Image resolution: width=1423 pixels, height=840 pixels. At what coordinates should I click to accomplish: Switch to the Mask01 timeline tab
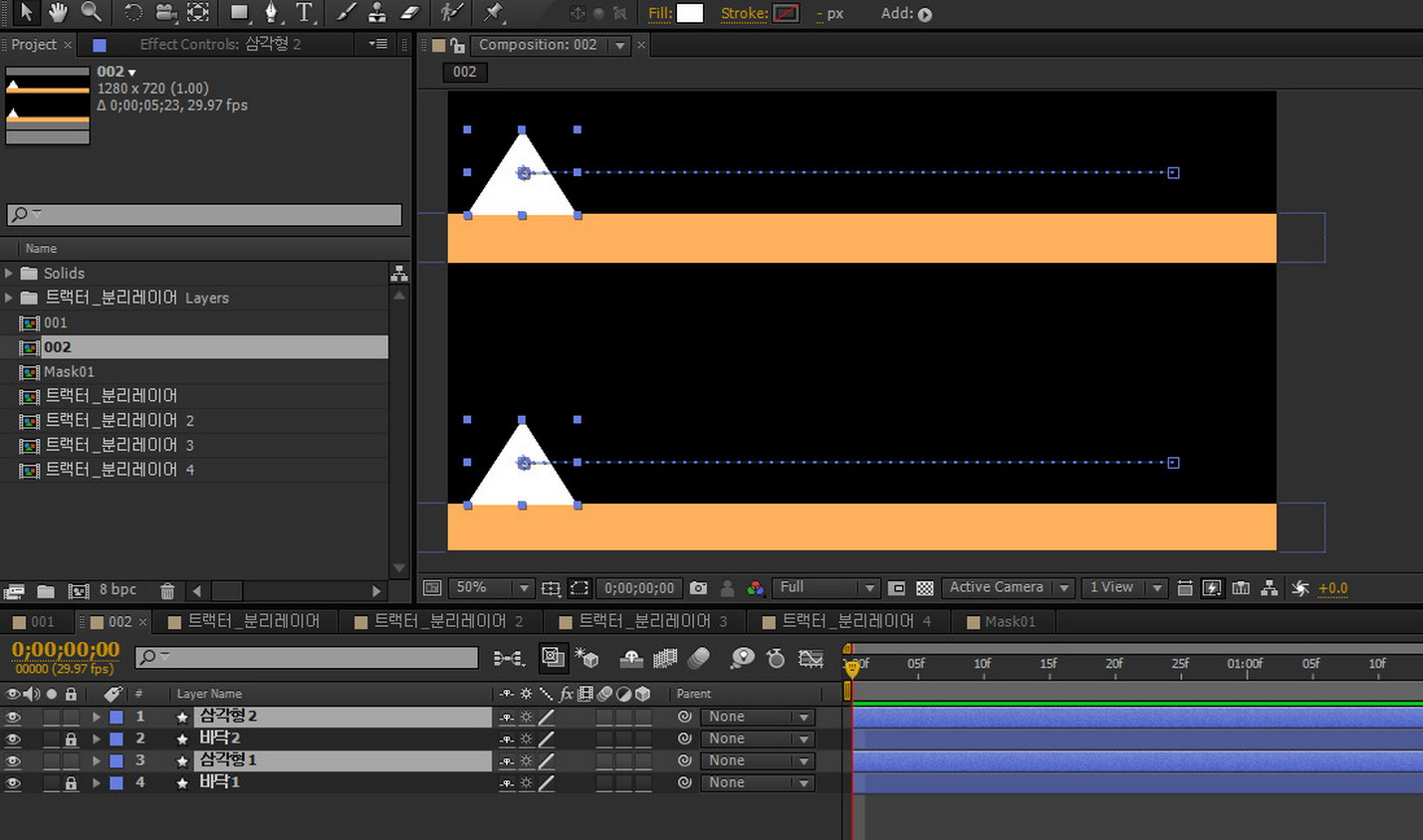pos(1009,622)
